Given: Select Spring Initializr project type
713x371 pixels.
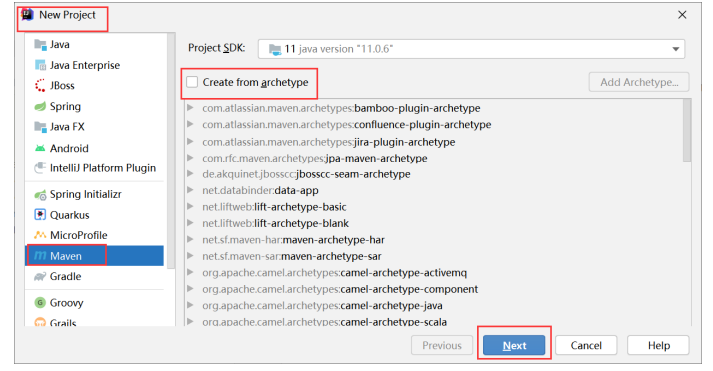Looking at the screenshot, I should tap(95, 195).
